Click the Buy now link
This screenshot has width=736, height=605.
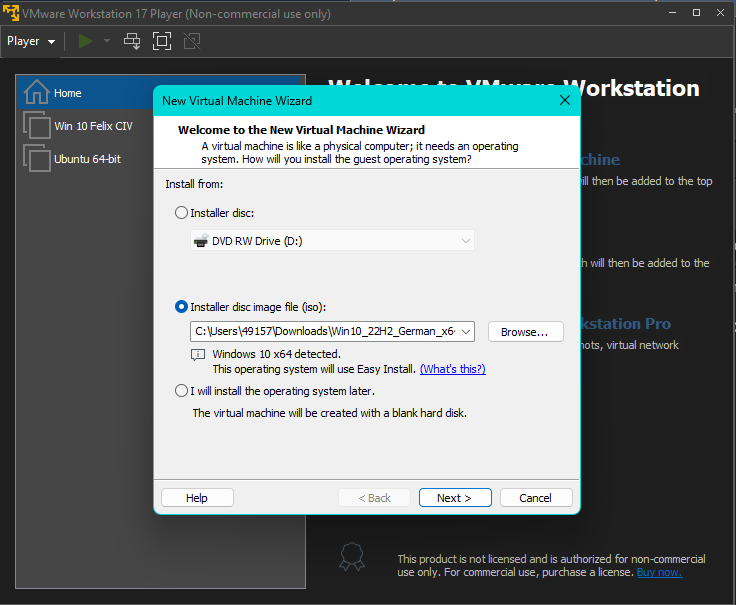[x=659, y=573]
